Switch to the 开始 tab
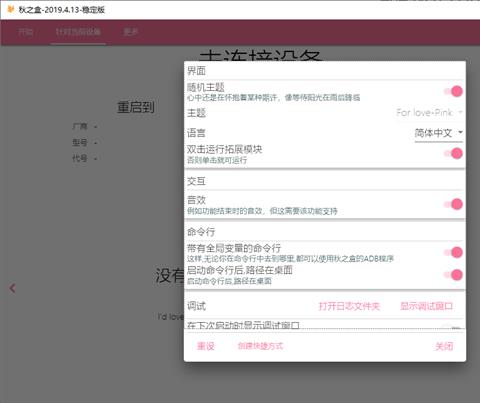Image resolution: width=480 pixels, height=403 pixels. 25,32
